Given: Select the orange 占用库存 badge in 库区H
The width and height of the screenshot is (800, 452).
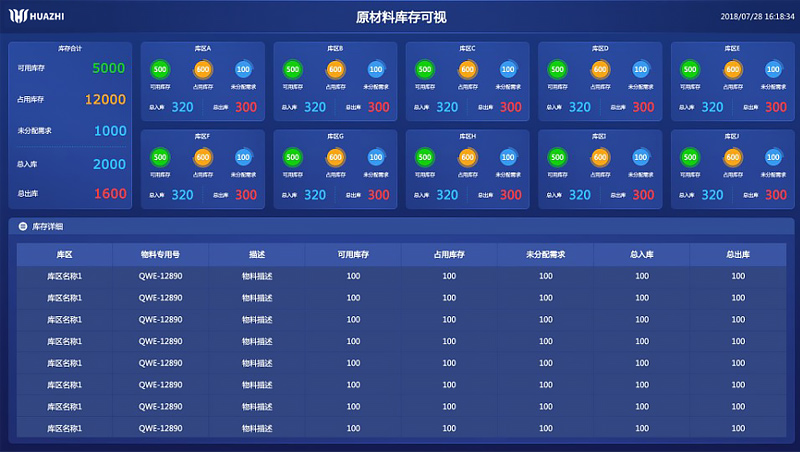Looking at the screenshot, I should [x=467, y=157].
